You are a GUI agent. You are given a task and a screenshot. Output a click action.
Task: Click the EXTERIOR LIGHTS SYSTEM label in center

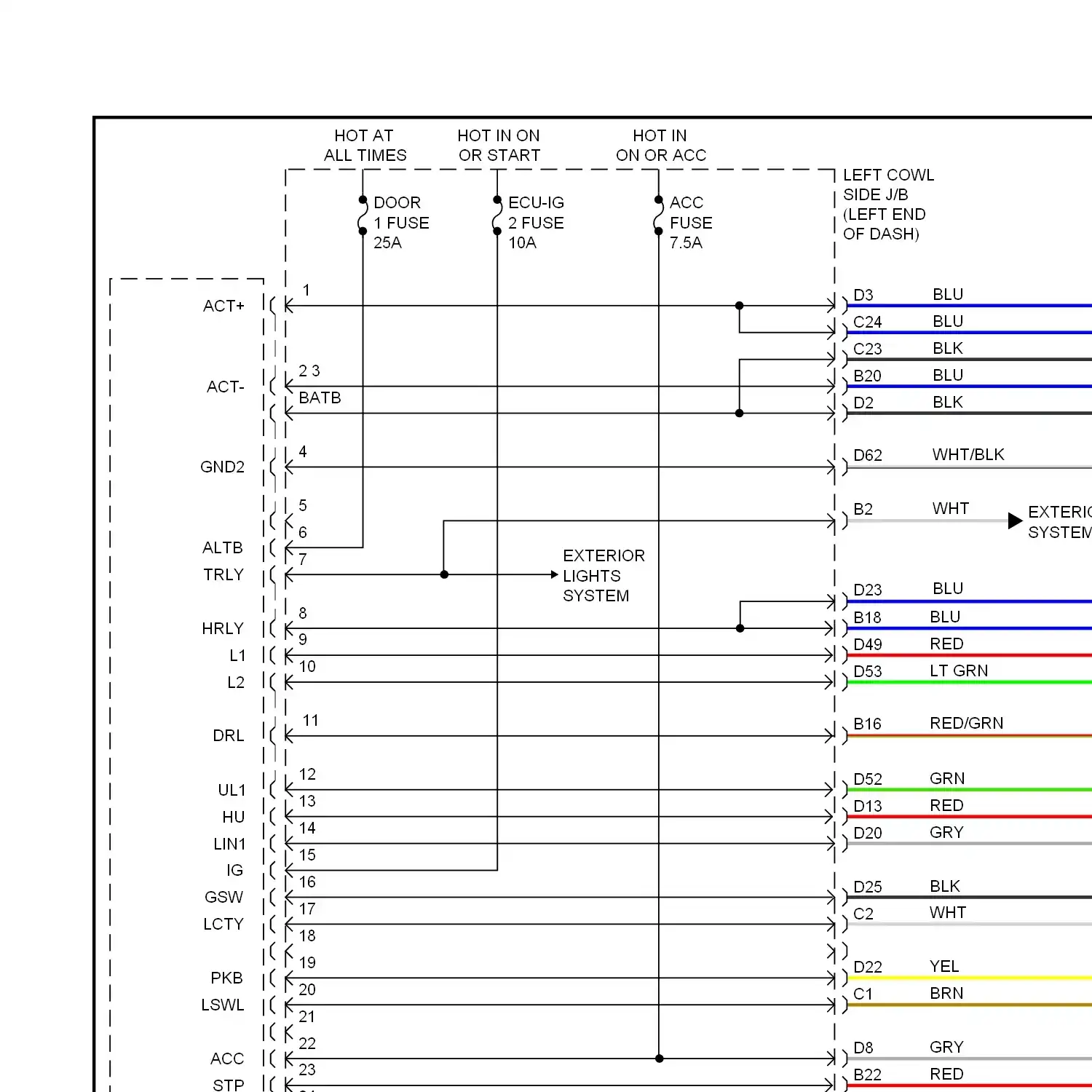pos(604,576)
